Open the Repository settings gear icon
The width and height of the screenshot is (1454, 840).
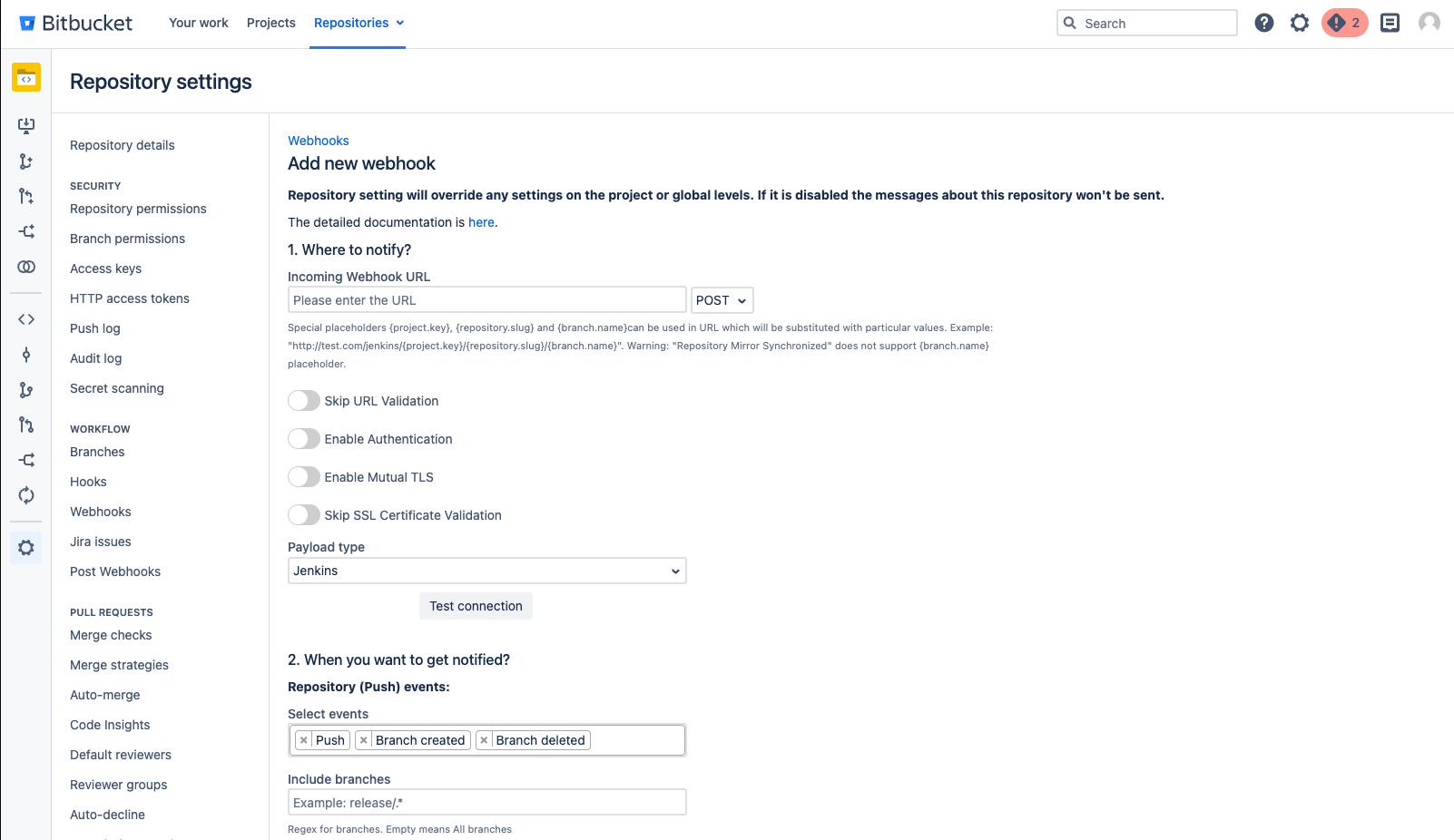pyautogui.click(x=25, y=547)
